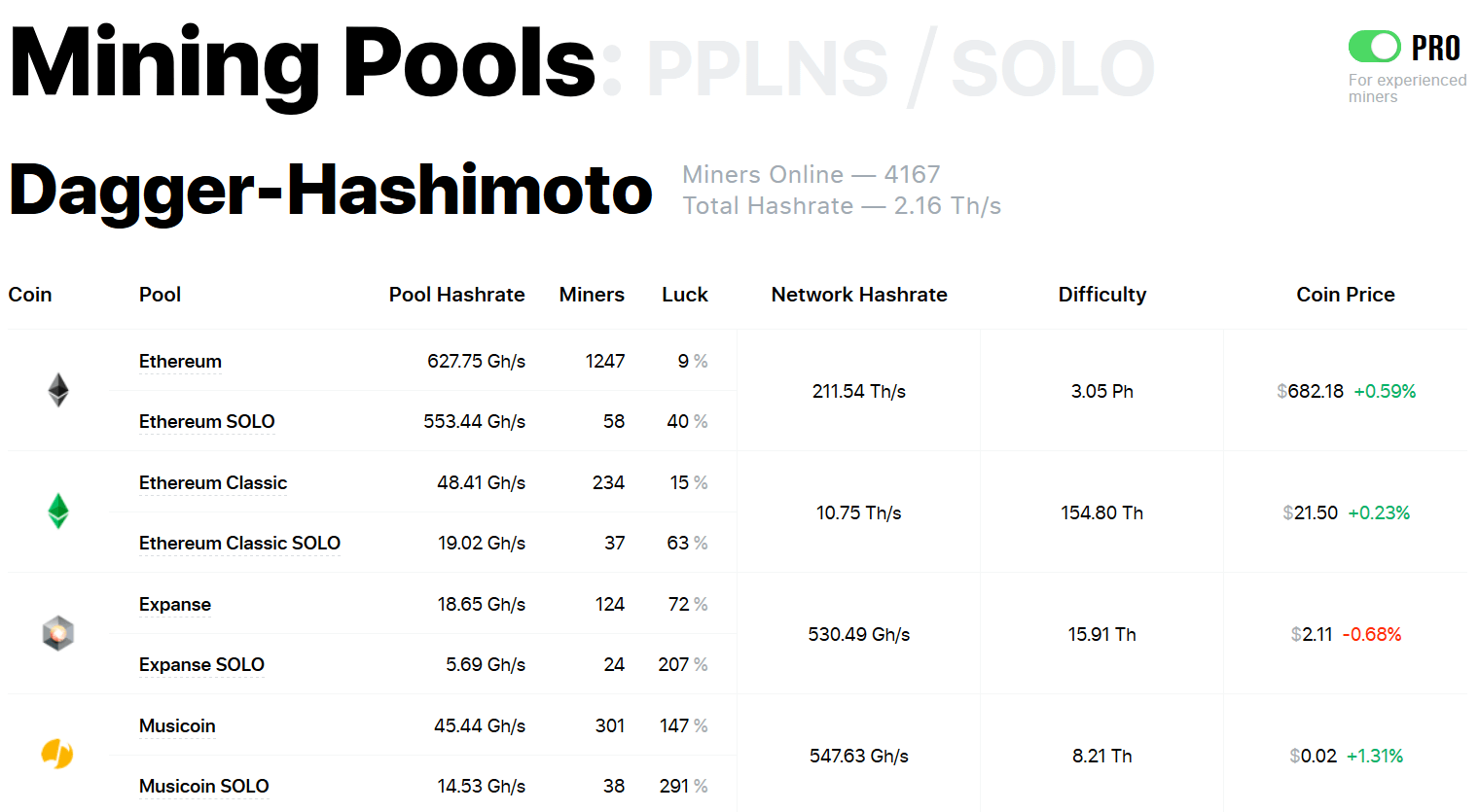This screenshot has height=812, width=1479.
Task: Click the Luck column header
Action: 685,295
